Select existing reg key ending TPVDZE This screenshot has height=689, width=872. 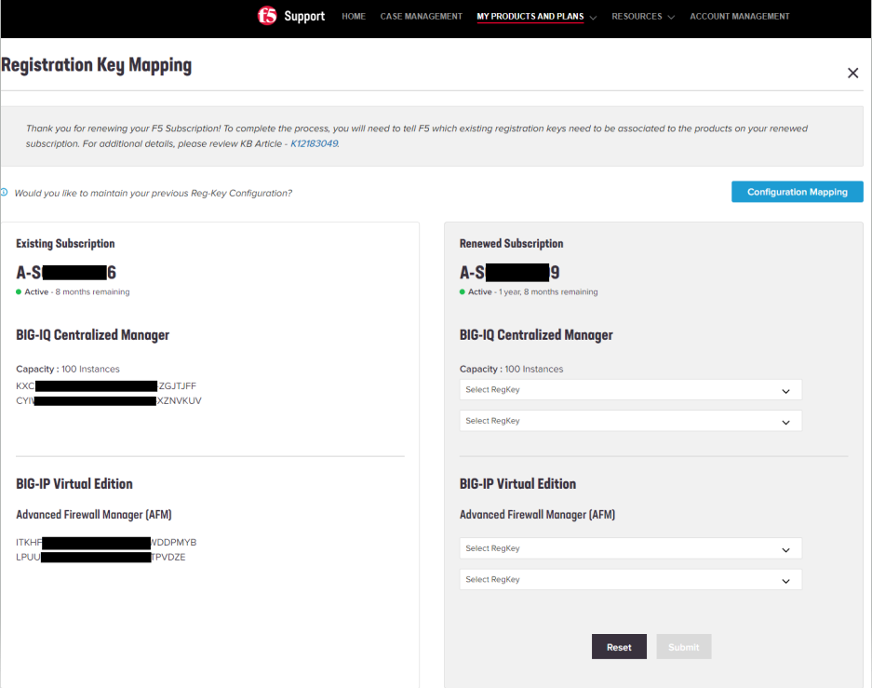pyautogui.click(x=101, y=557)
